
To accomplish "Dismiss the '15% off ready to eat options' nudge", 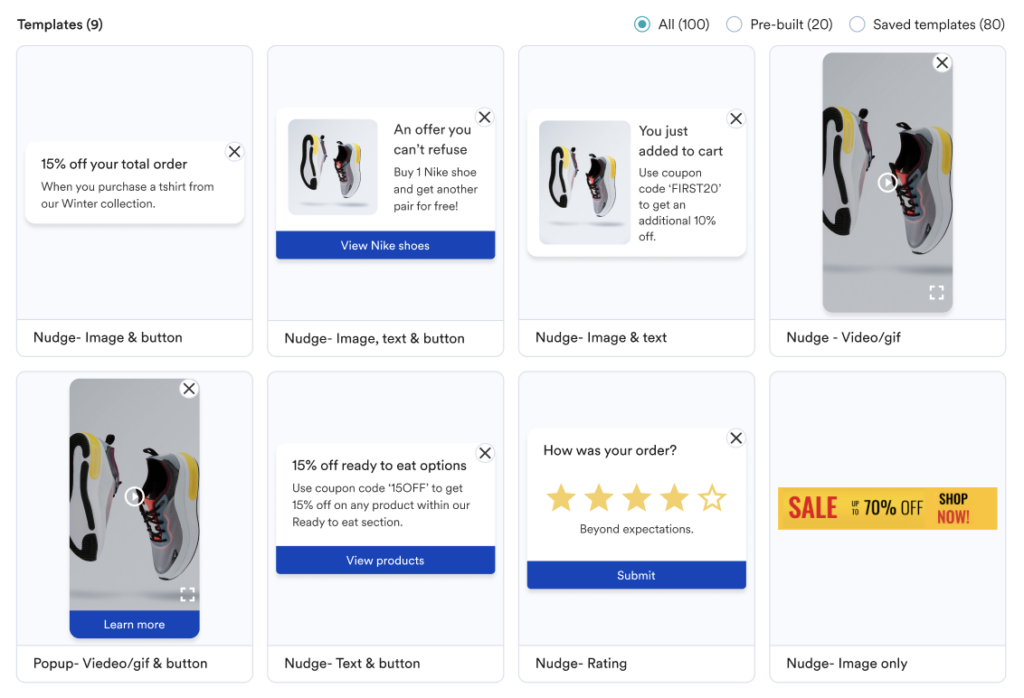I will (485, 452).
